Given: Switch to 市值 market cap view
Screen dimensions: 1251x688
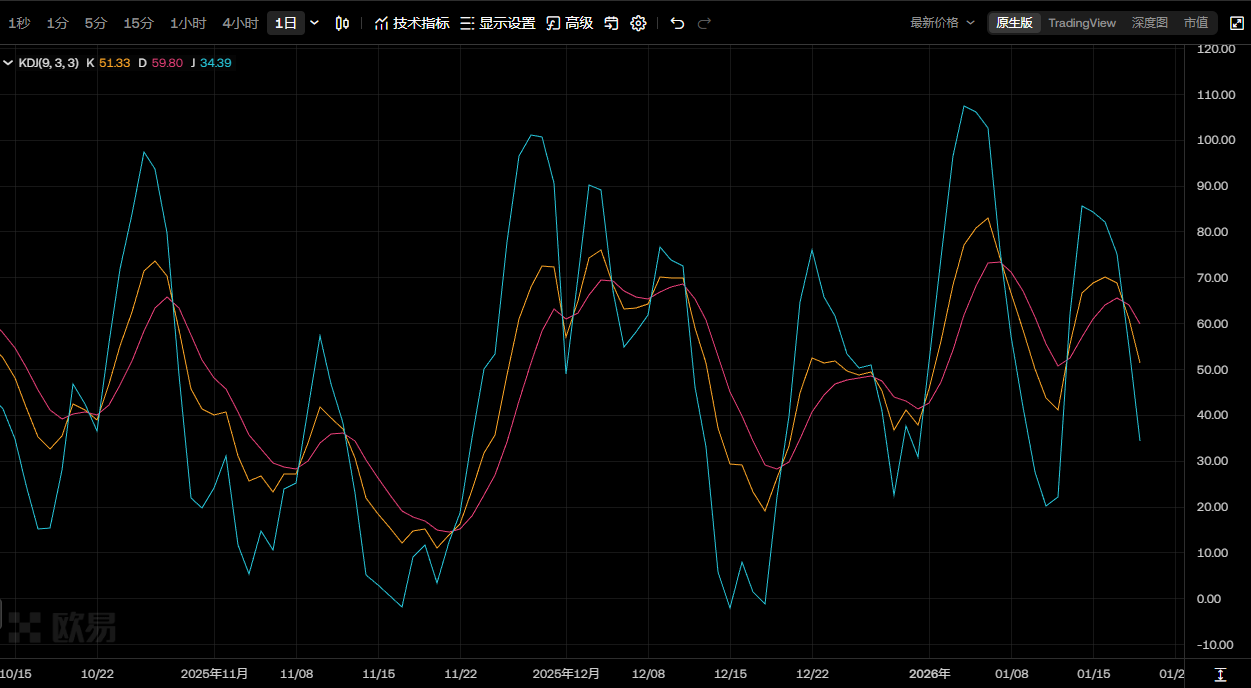Looking at the screenshot, I should click(1195, 23).
